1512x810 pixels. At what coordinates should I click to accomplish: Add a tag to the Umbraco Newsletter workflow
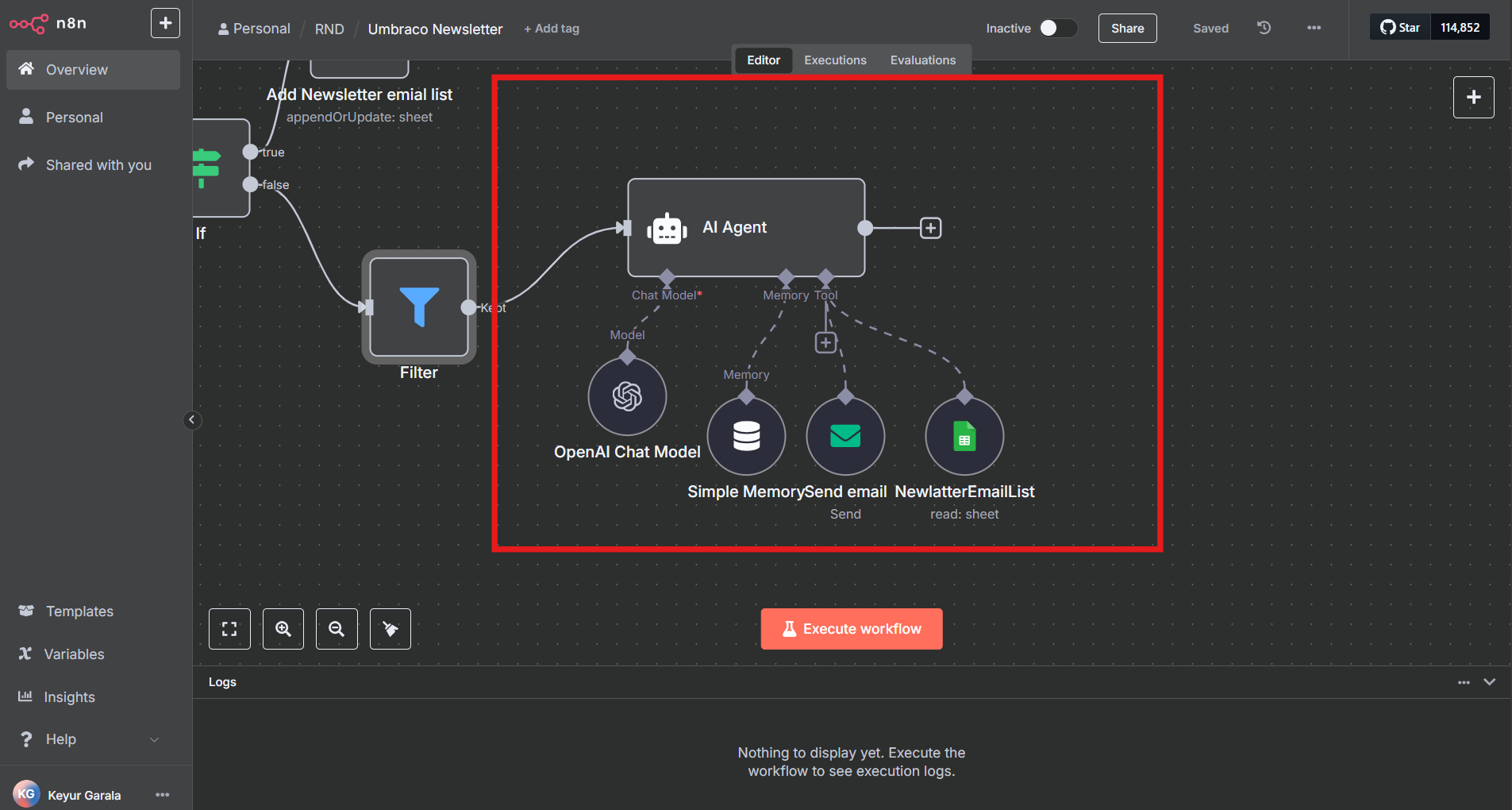tap(551, 28)
